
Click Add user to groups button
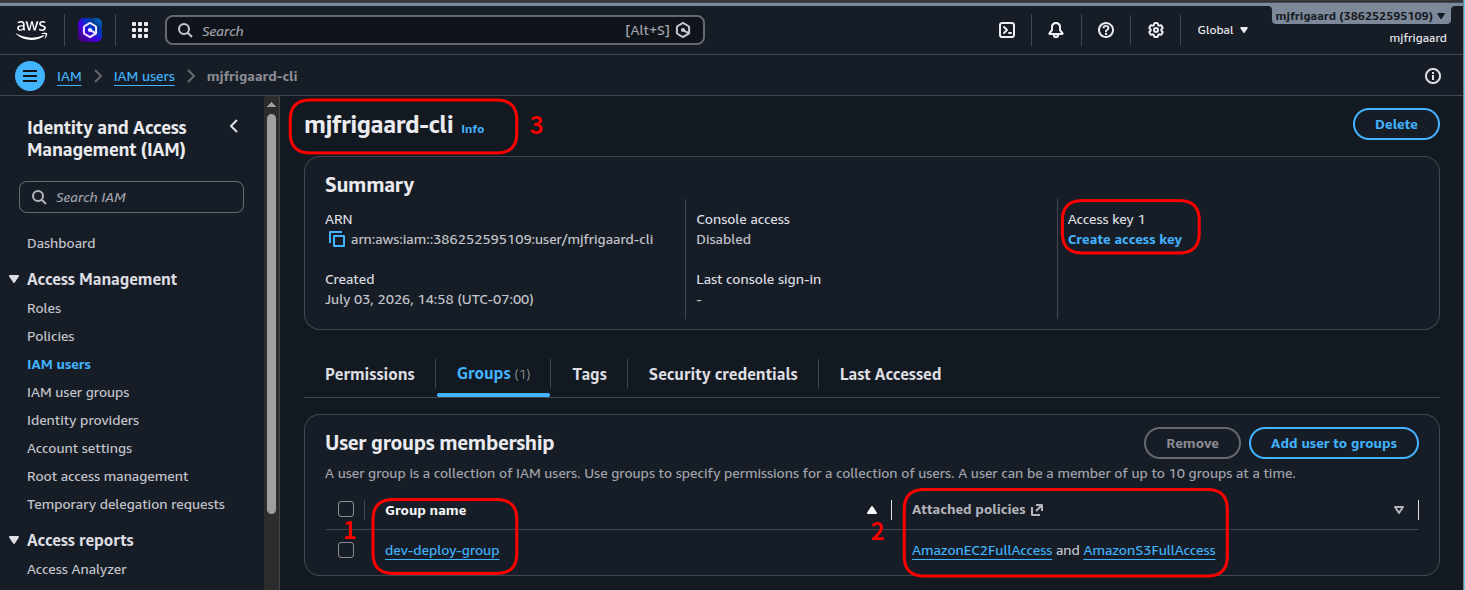click(x=1334, y=443)
